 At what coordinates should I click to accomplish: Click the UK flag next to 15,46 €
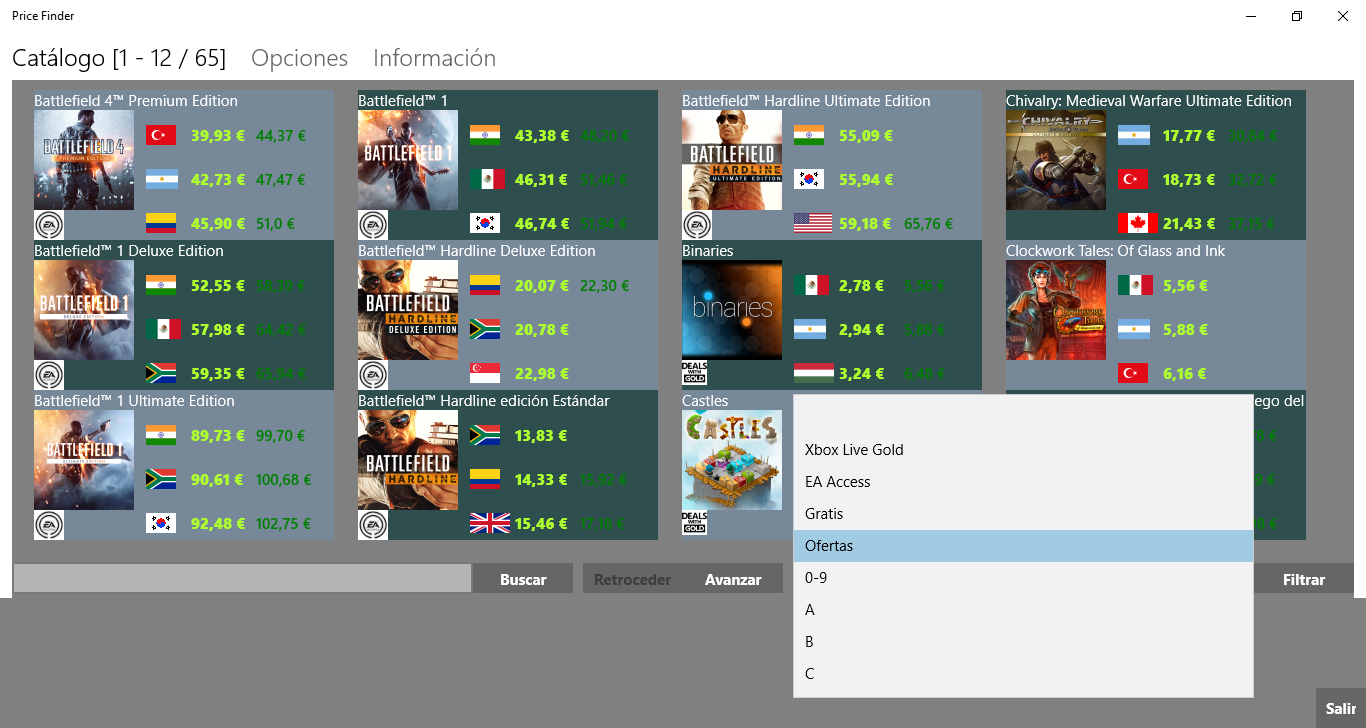(x=489, y=523)
